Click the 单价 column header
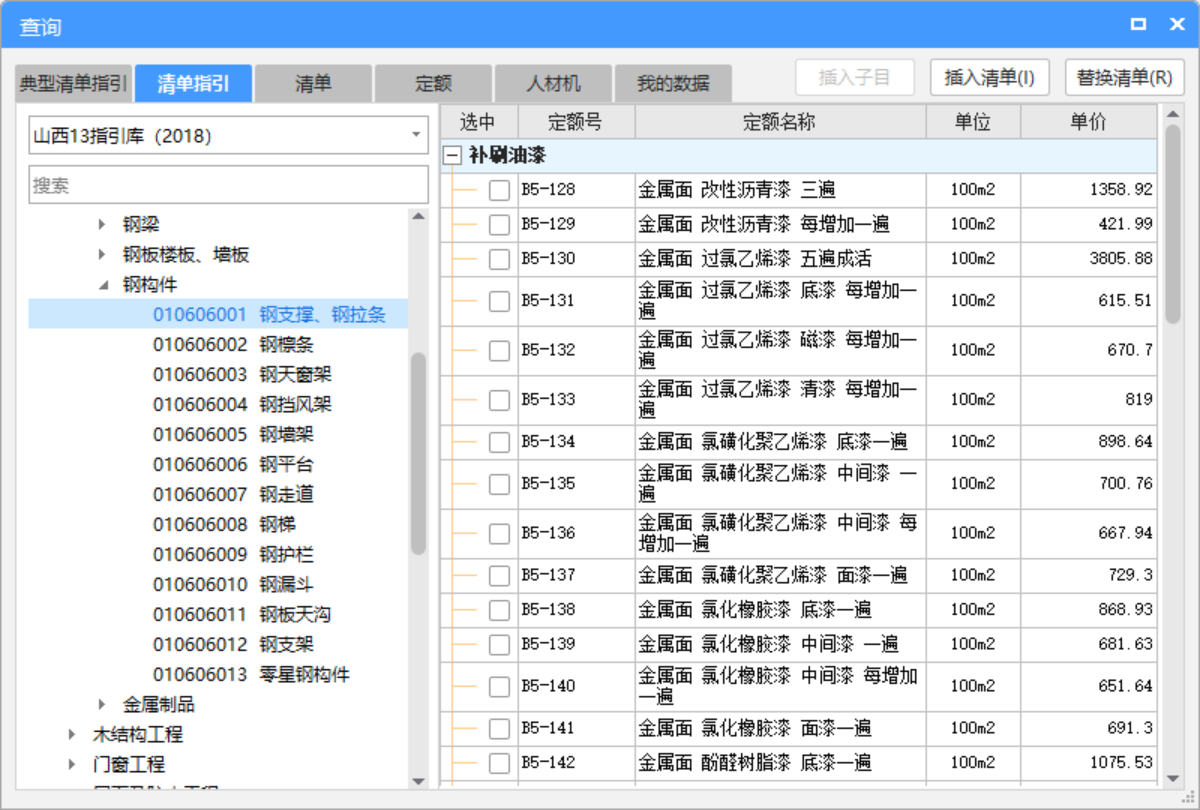Image resolution: width=1200 pixels, height=810 pixels. tap(1088, 123)
